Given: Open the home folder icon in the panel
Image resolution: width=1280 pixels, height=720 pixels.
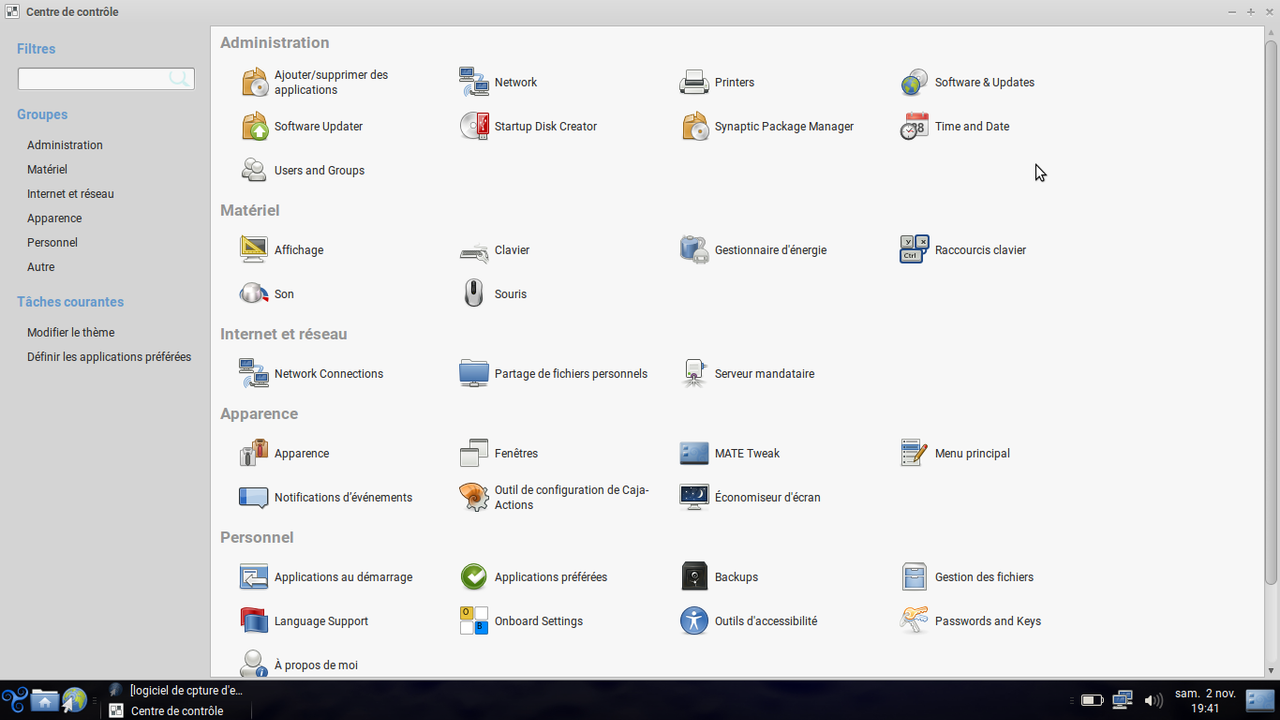Looking at the screenshot, I should click(44, 699).
